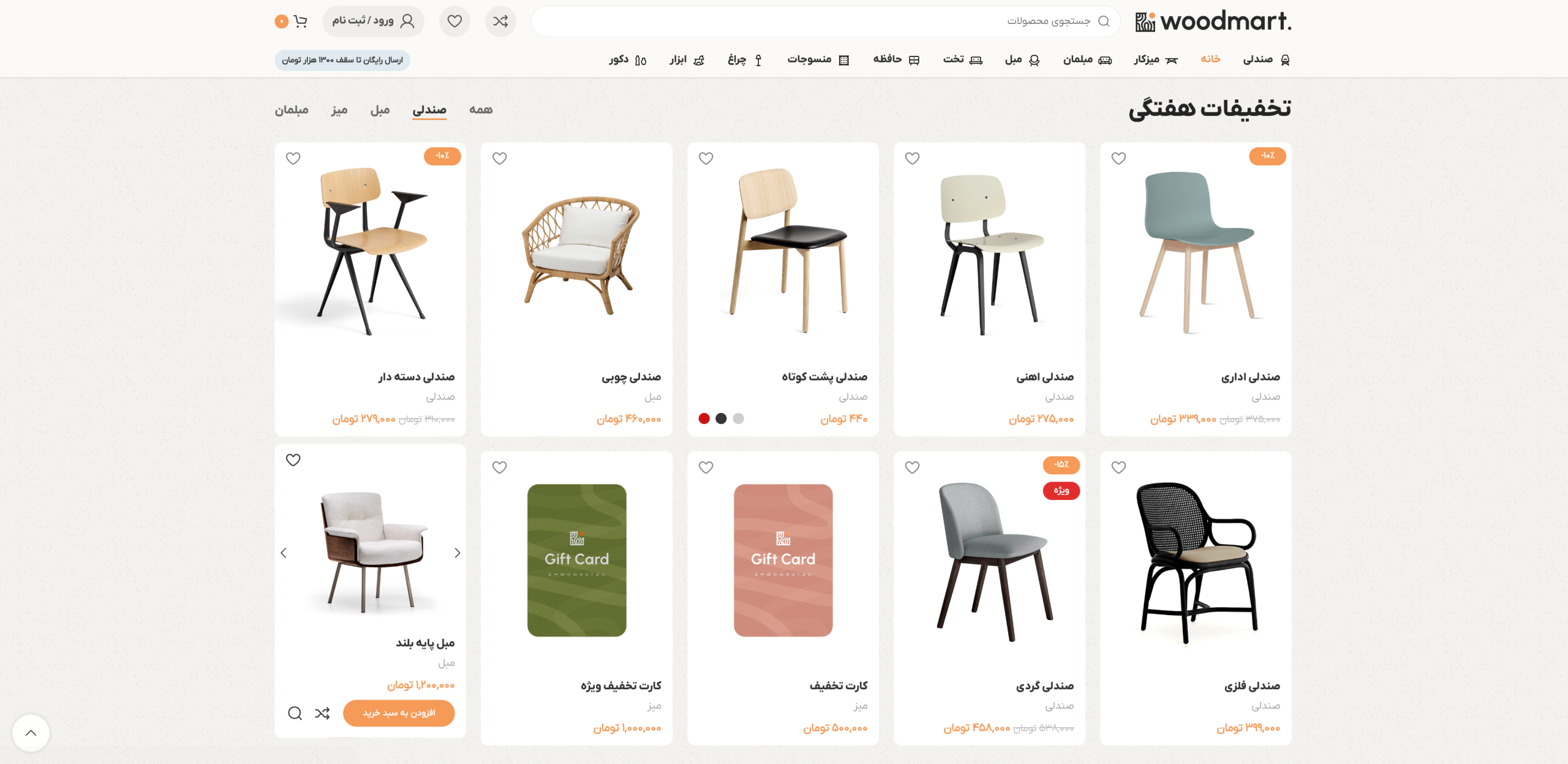The height and width of the screenshot is (764, 1568).
Task: Select the red color swatch
Action: [704, 418]
